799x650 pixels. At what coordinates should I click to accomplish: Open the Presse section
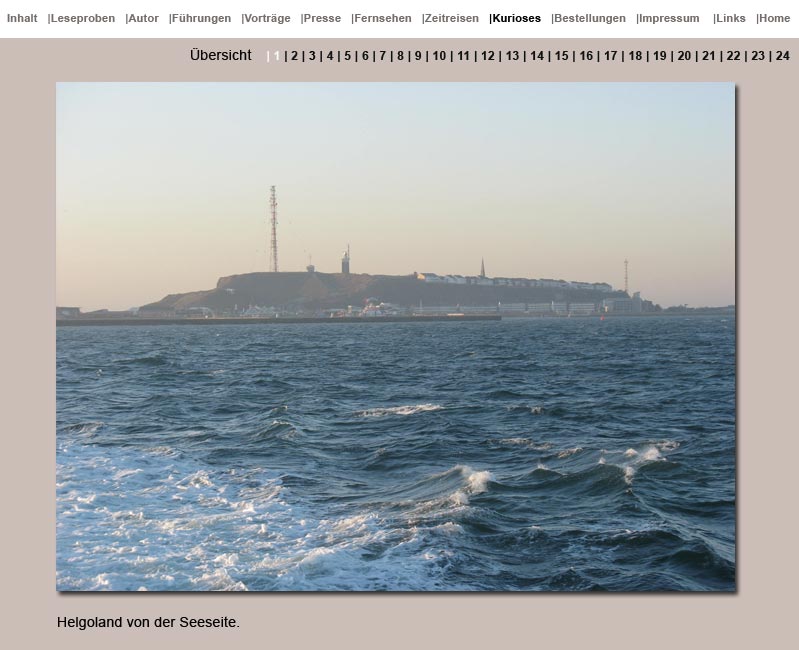click(x=322, y=18)
